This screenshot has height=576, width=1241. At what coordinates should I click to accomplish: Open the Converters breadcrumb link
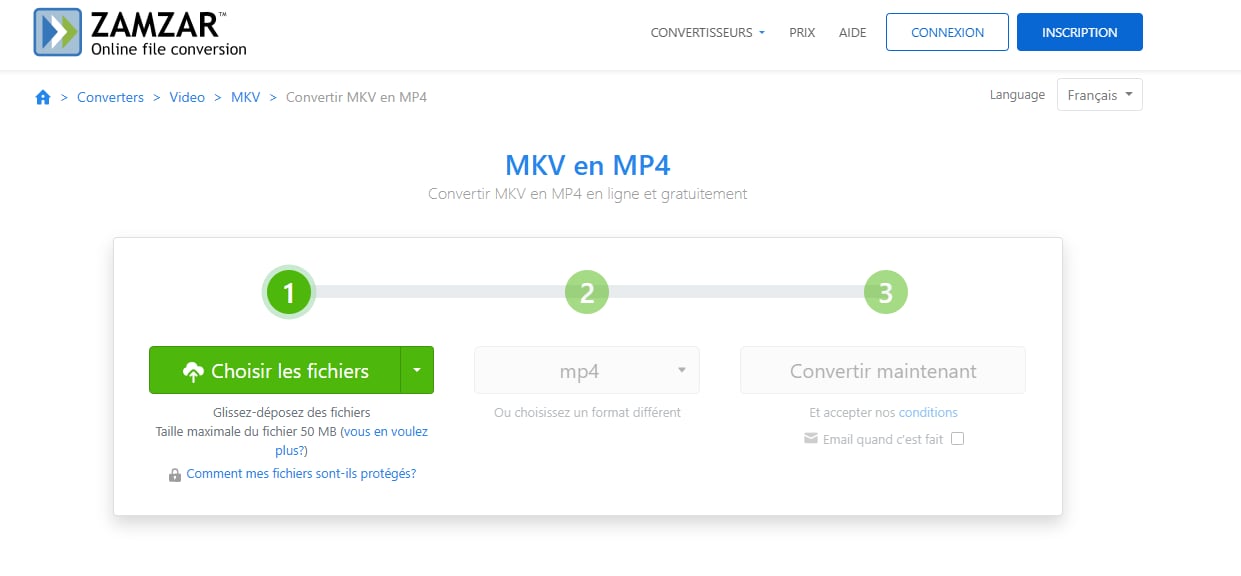(110, 97)
